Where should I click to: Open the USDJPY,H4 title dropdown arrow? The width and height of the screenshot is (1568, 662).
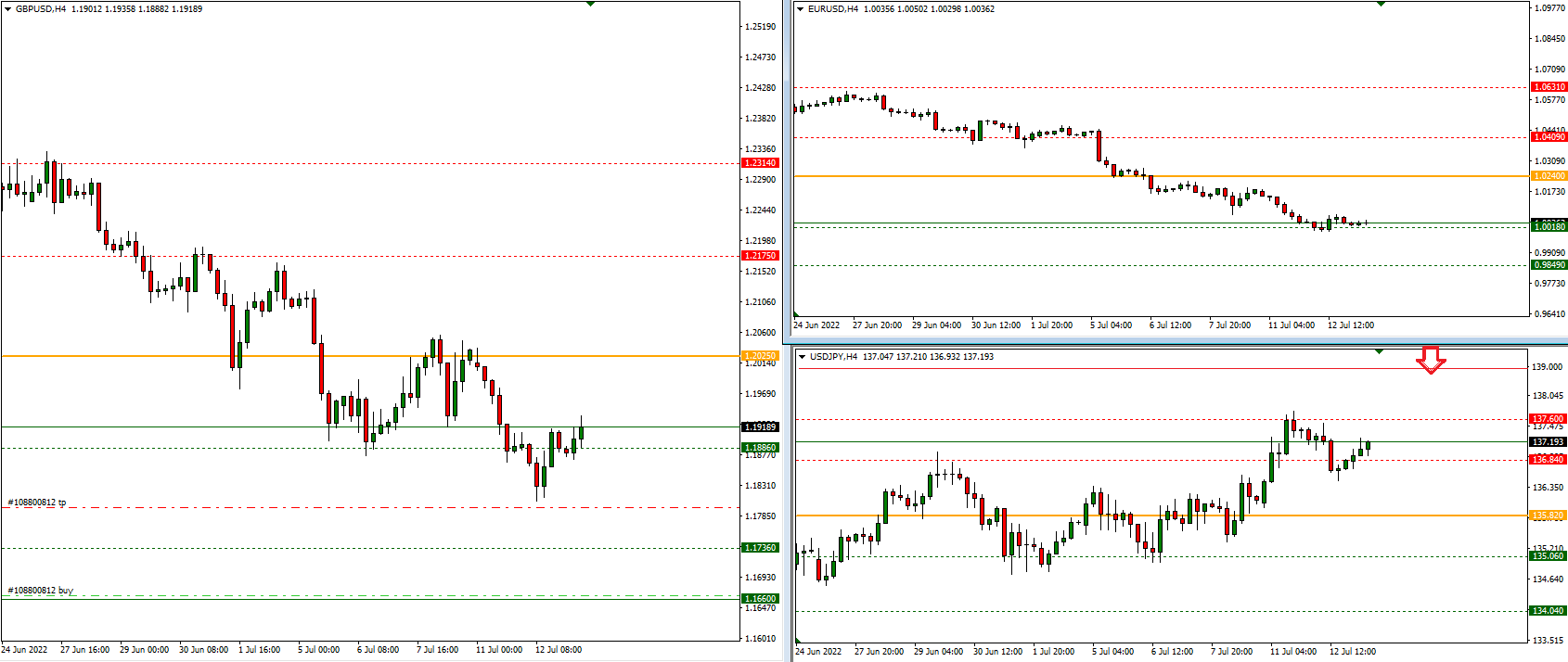[x=803, y=357]
